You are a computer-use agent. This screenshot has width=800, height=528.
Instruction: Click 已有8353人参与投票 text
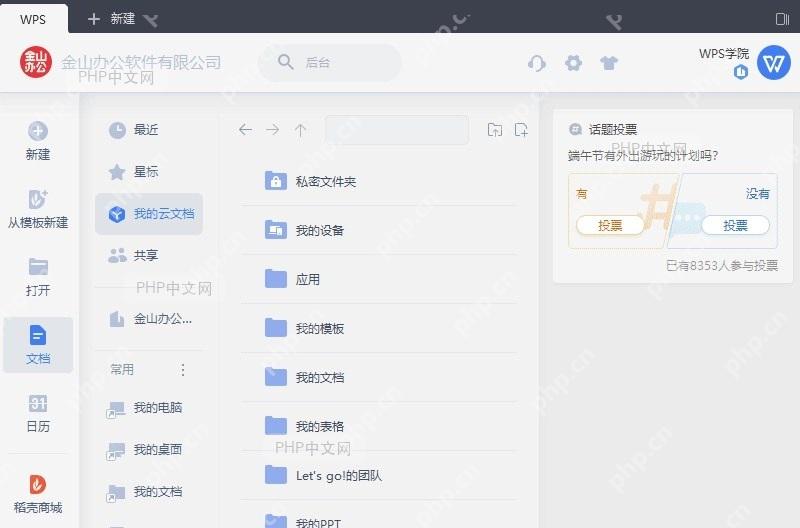click(x=722, y=266)
